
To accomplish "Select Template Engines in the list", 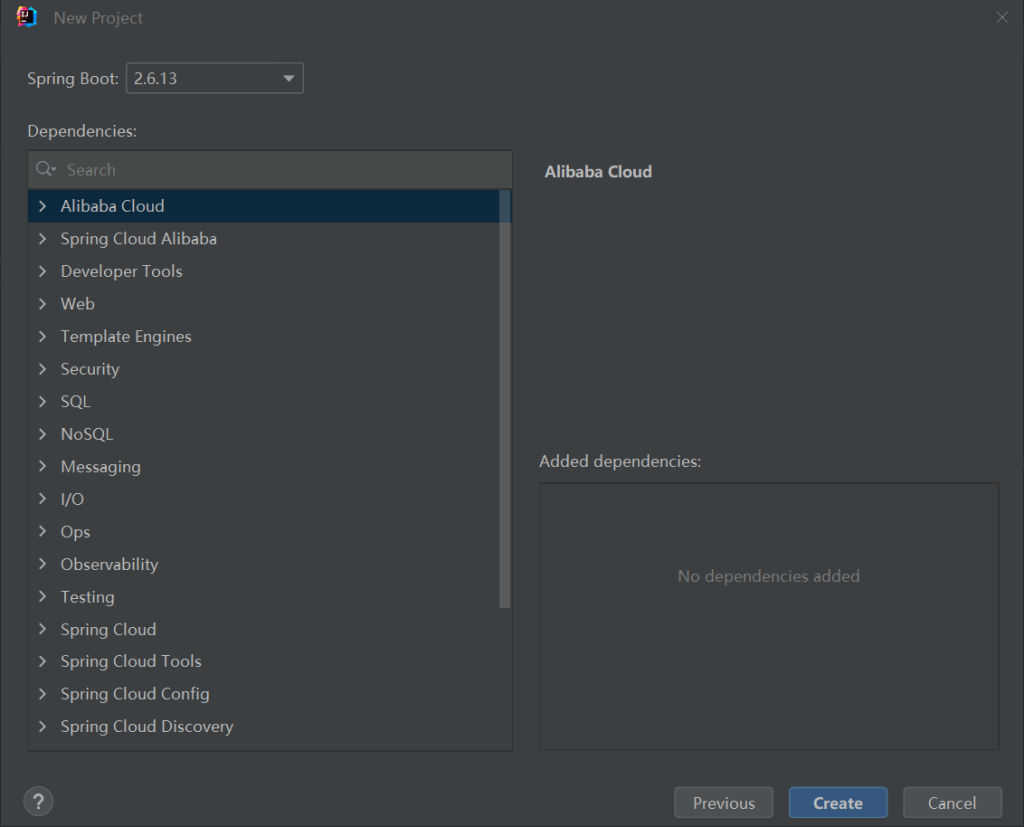I will 126,336.
